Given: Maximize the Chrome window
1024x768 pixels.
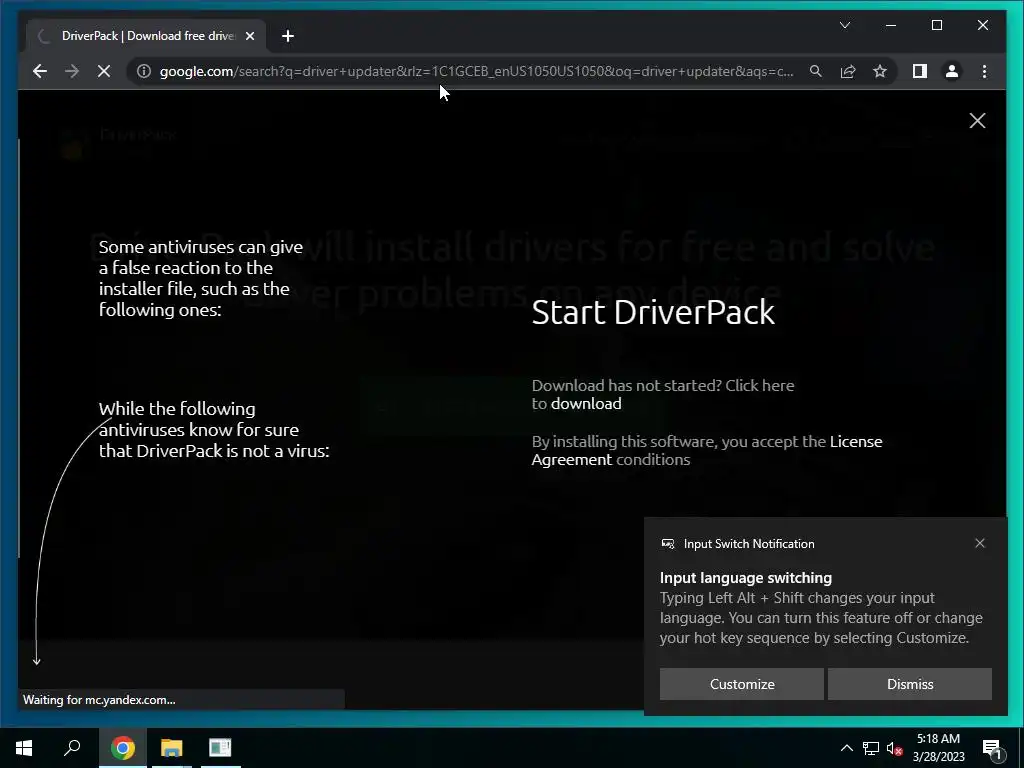Looking at the screenshot, I should click(x=936, y=25).
